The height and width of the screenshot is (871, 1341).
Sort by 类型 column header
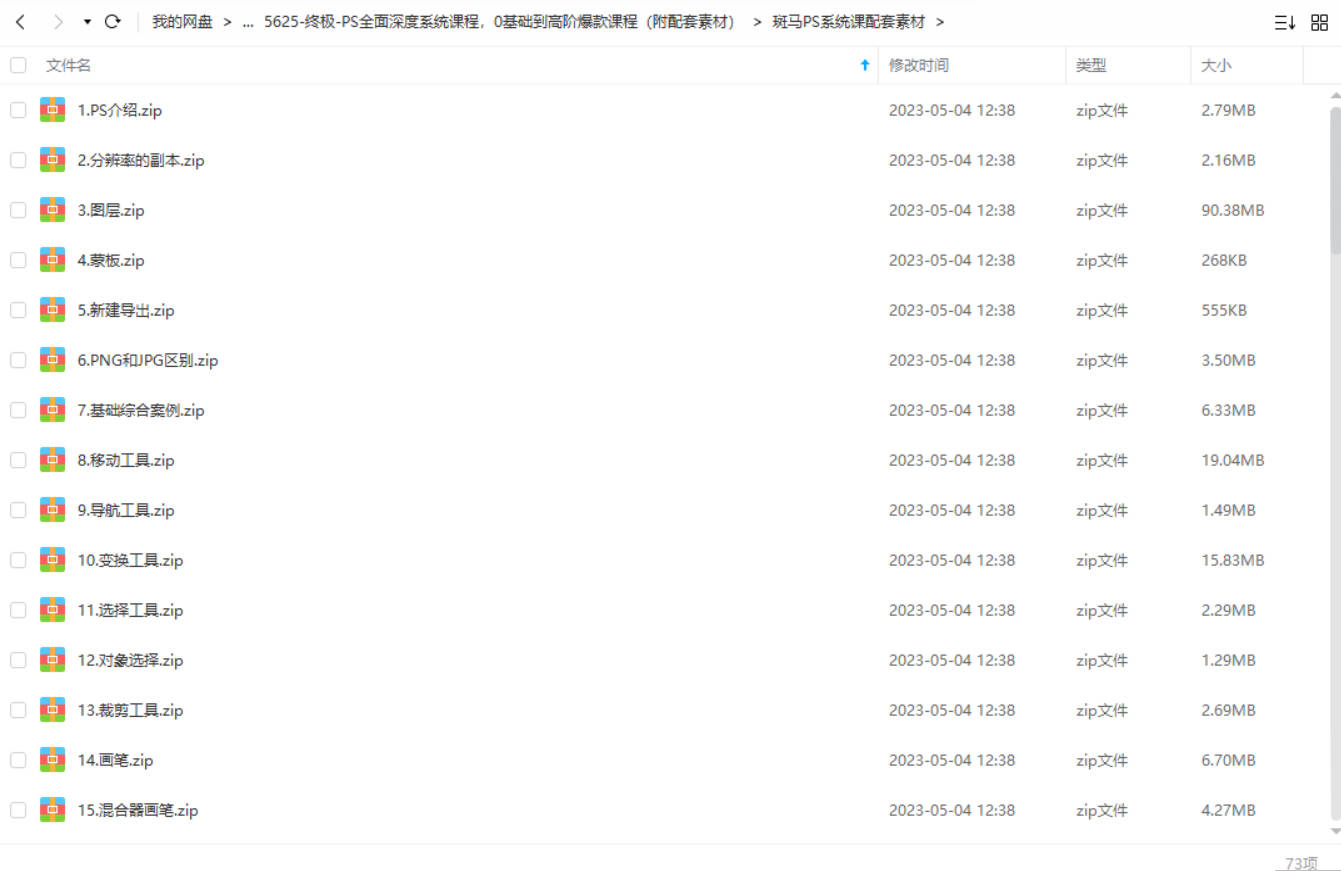tap(1091, 65)
